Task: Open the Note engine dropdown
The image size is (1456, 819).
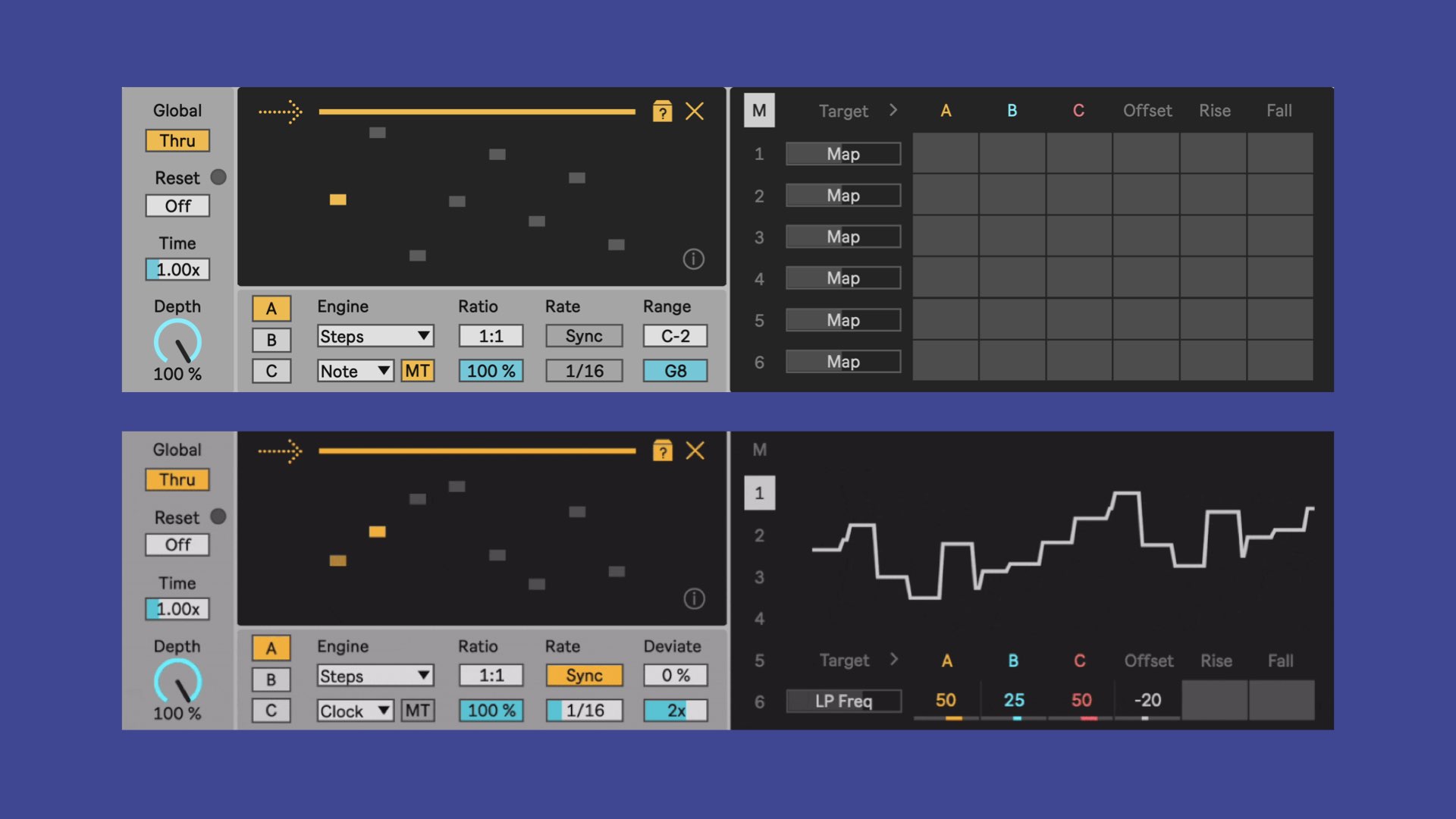Action: coord(354,371)
